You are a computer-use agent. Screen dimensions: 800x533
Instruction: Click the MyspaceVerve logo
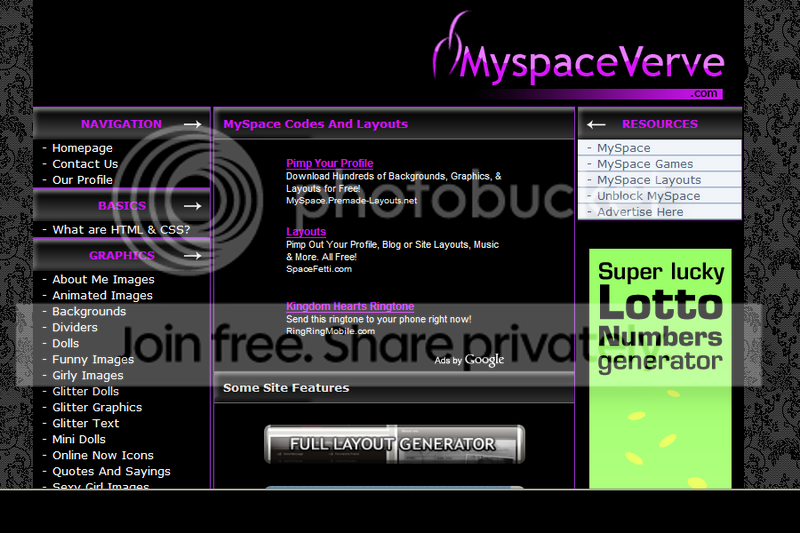point(579,55)
